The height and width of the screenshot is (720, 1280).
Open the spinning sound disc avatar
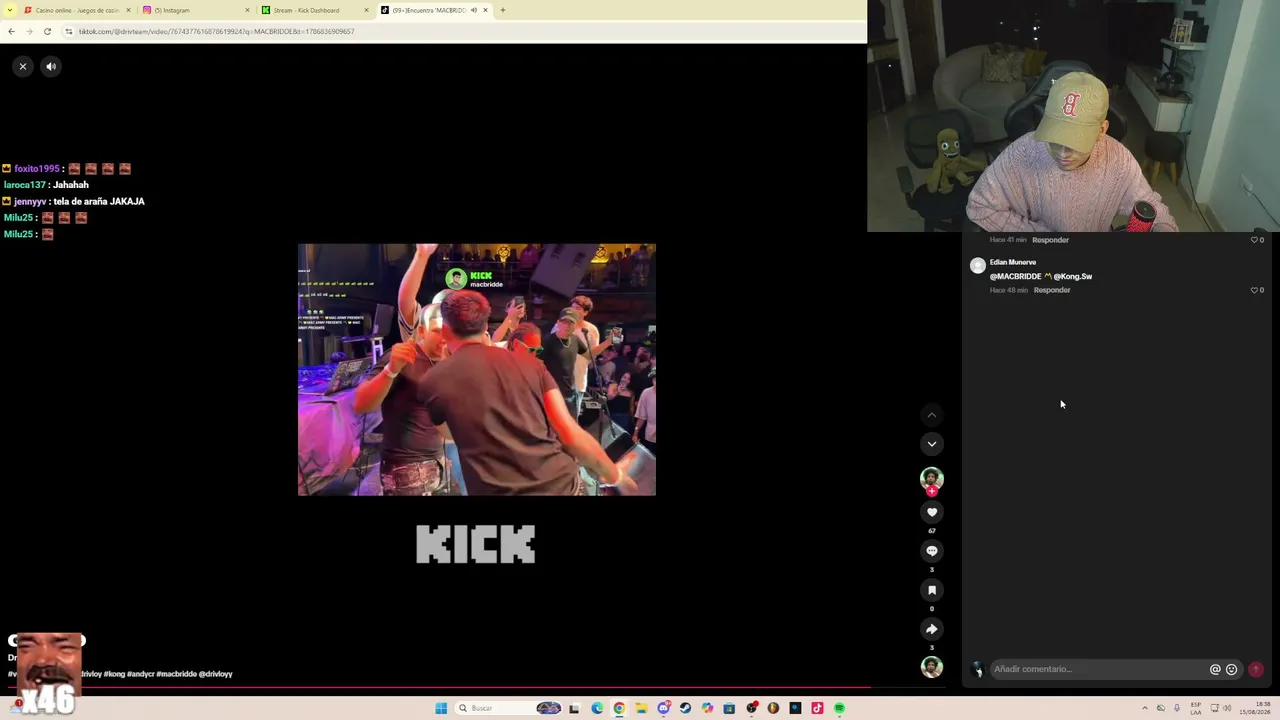[932, 667]
